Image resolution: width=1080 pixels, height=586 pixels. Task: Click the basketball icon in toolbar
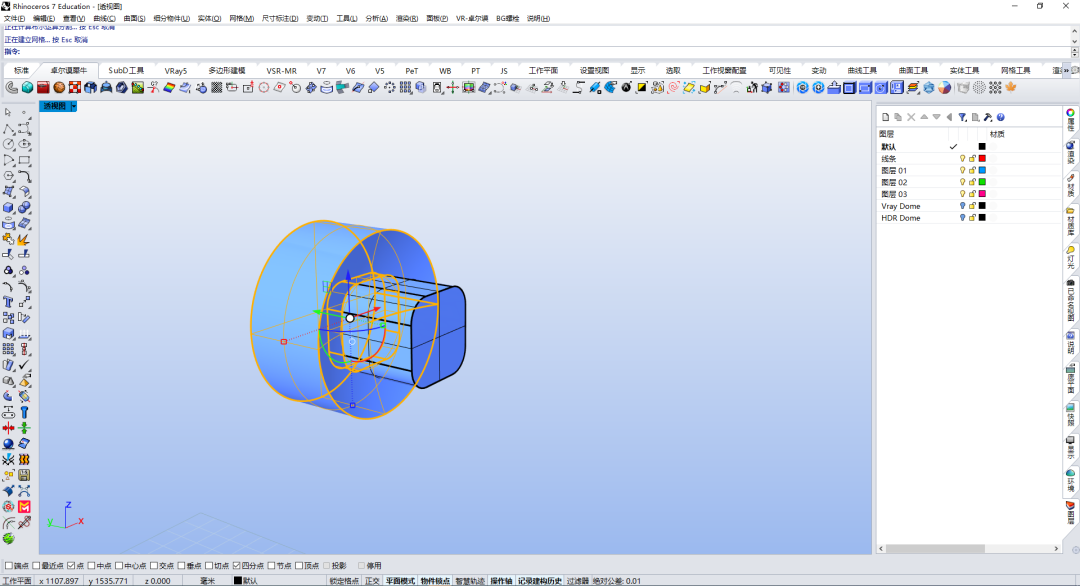point(59,87)
